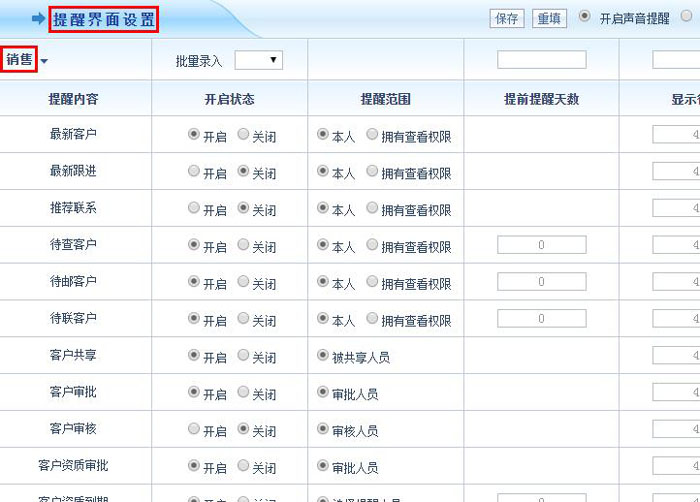Click the batch input field under 提前提醒天数
The width and height of the screenshot is (700, 502).
(x=541, y=60)
